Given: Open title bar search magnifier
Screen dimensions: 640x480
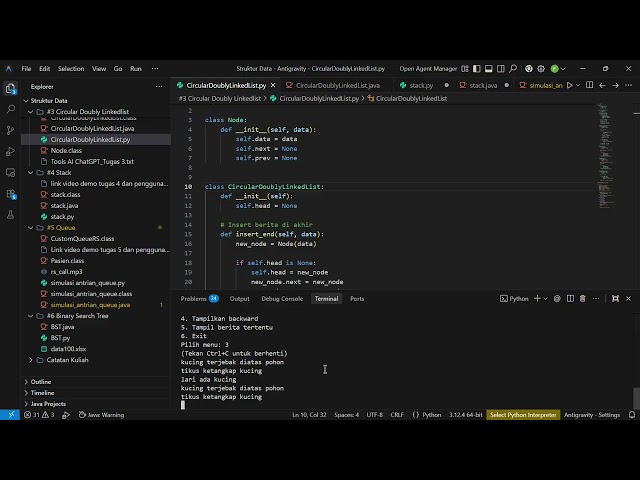Looking at the screenshot, I should coord(513,69).
